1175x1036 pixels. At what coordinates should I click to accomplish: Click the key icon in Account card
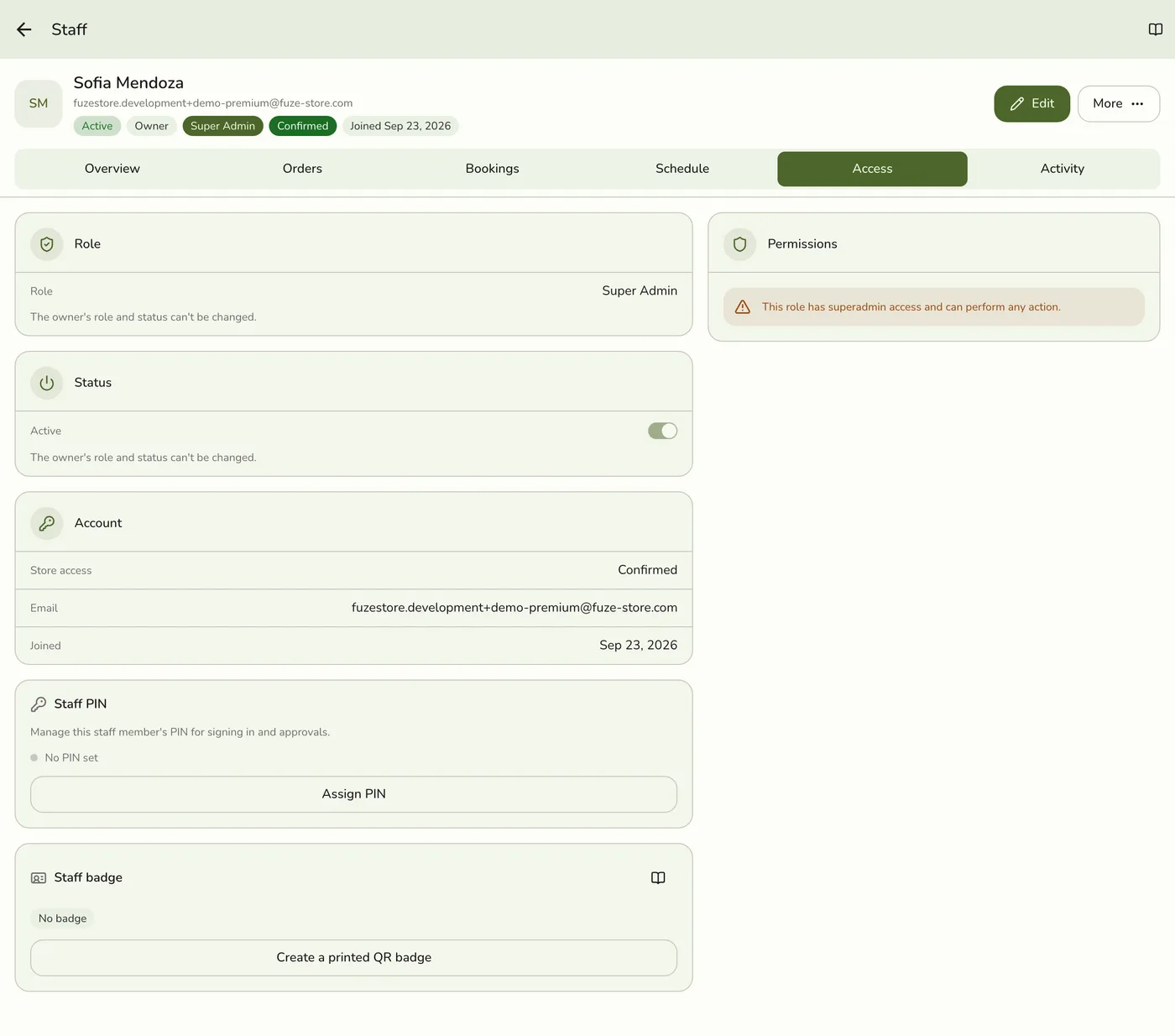pyautogui.click(x=47, y=523)
